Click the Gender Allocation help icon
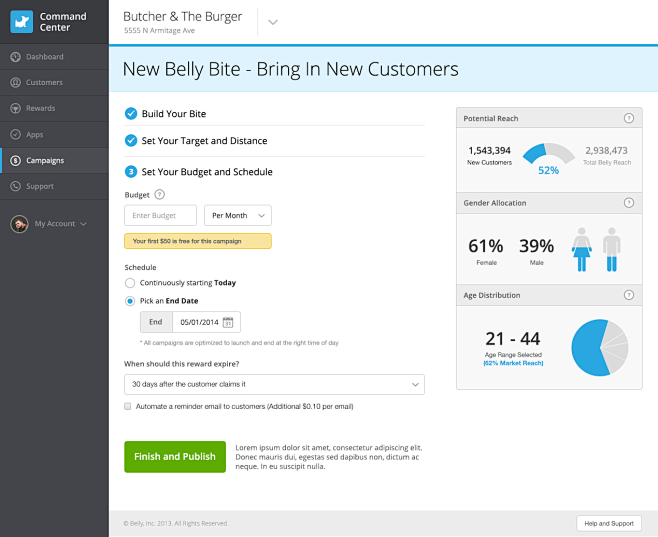 tap(629, 203)
